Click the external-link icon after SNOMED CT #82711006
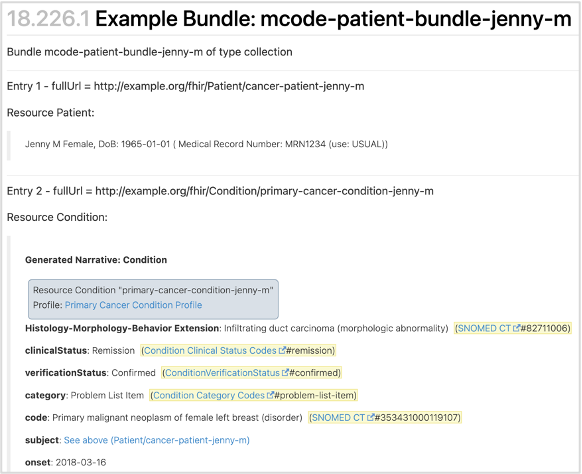The image size is (582, 474). point(516,328)
